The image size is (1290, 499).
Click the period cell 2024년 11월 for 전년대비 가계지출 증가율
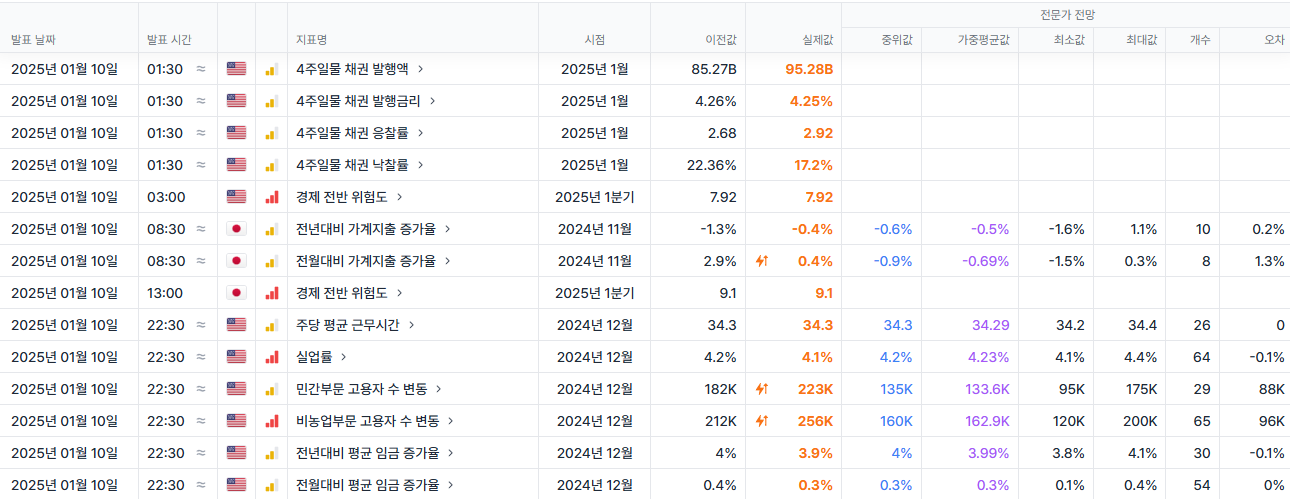coord(594,229)
